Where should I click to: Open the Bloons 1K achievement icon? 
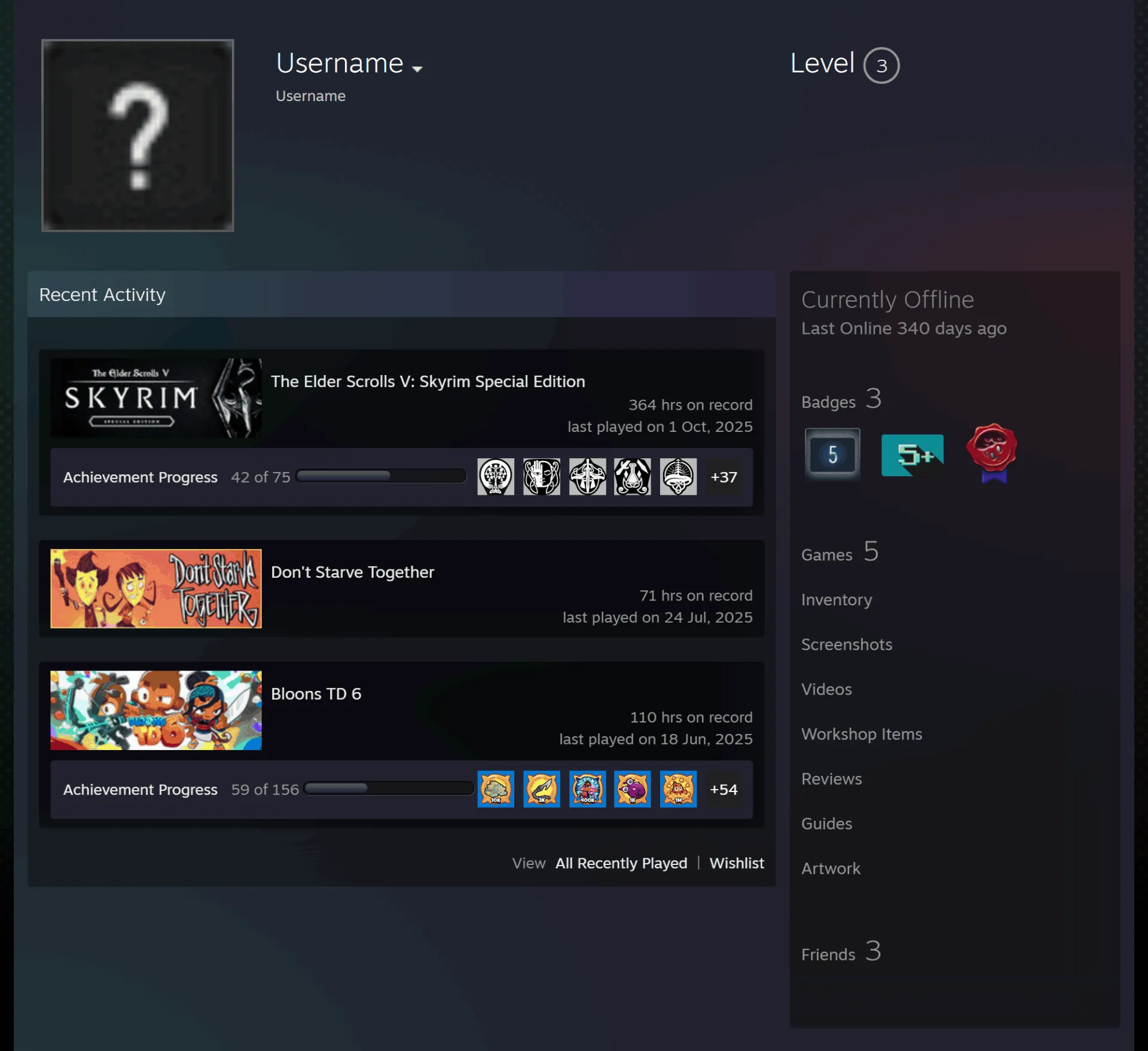click(633, 789)
